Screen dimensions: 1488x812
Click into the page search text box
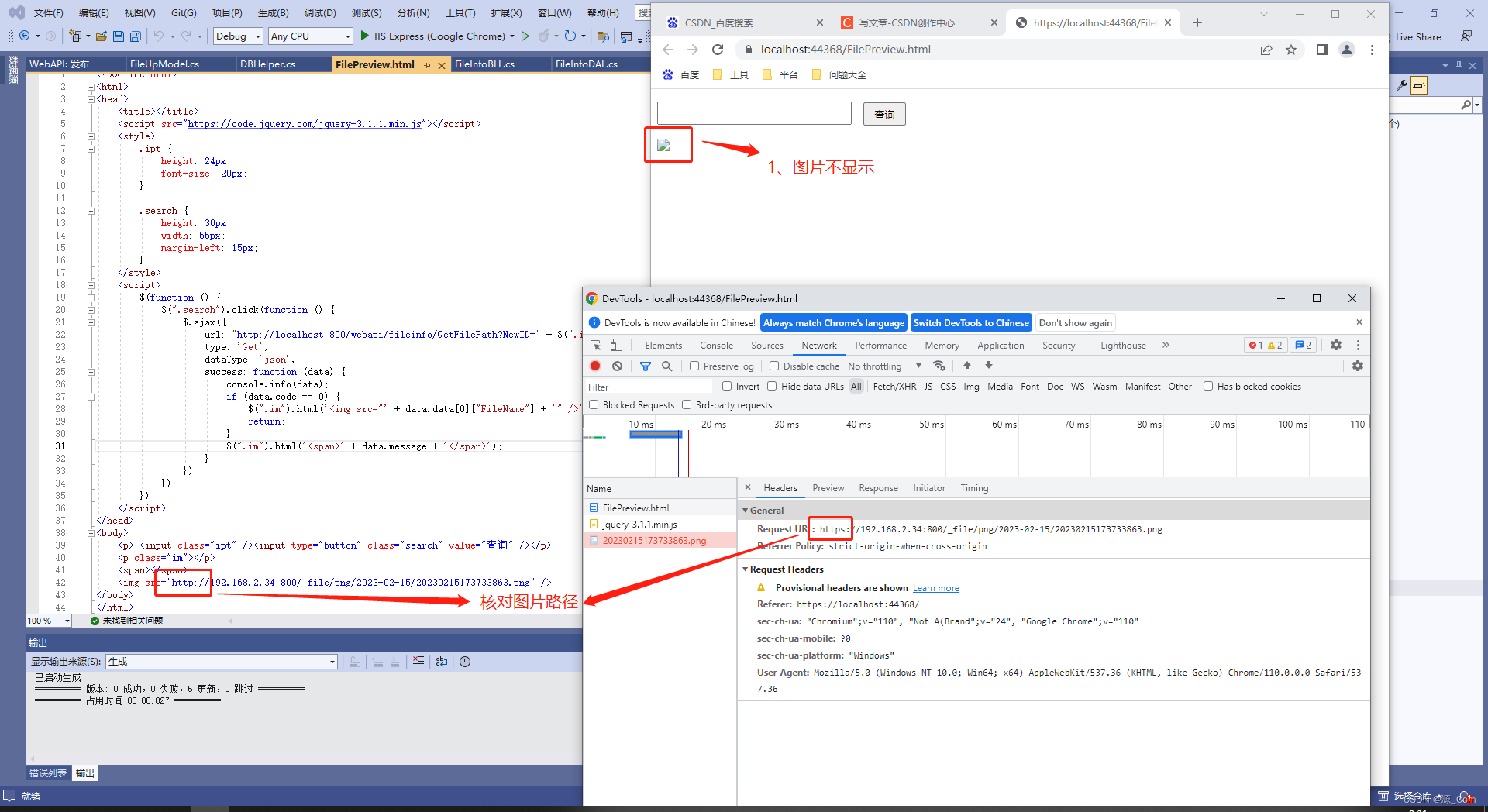(x=754, y=113)
